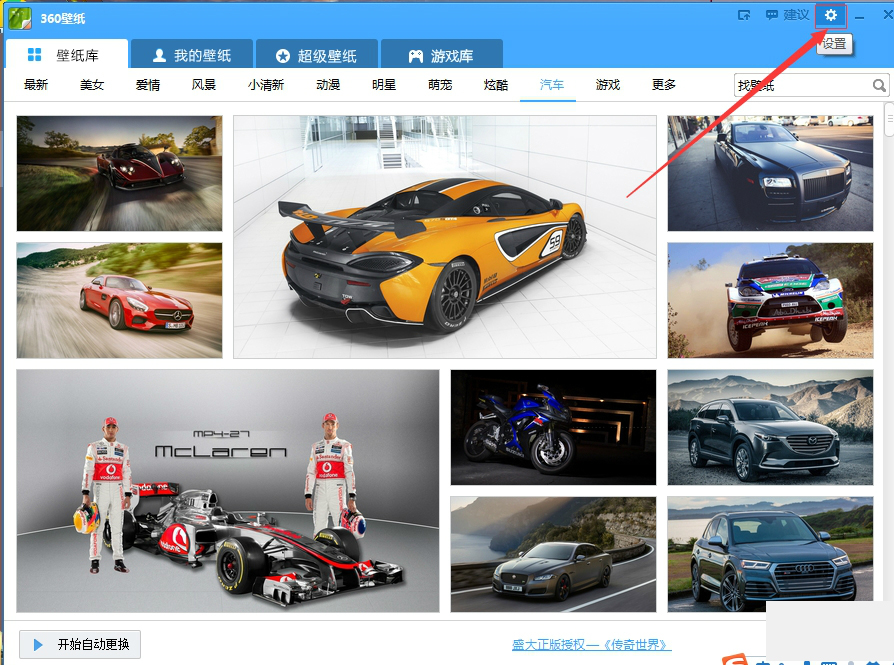The image size is (894, 665).
Task: Click the share/export icon in title bar
Action: [744, 15]
